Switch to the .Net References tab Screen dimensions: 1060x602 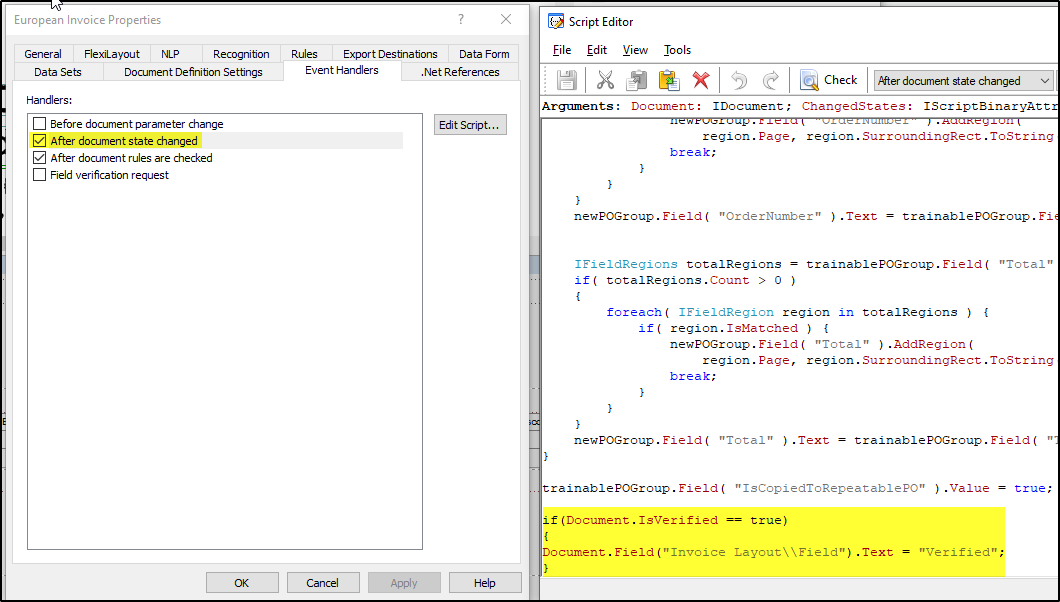[x=460, y=72]
